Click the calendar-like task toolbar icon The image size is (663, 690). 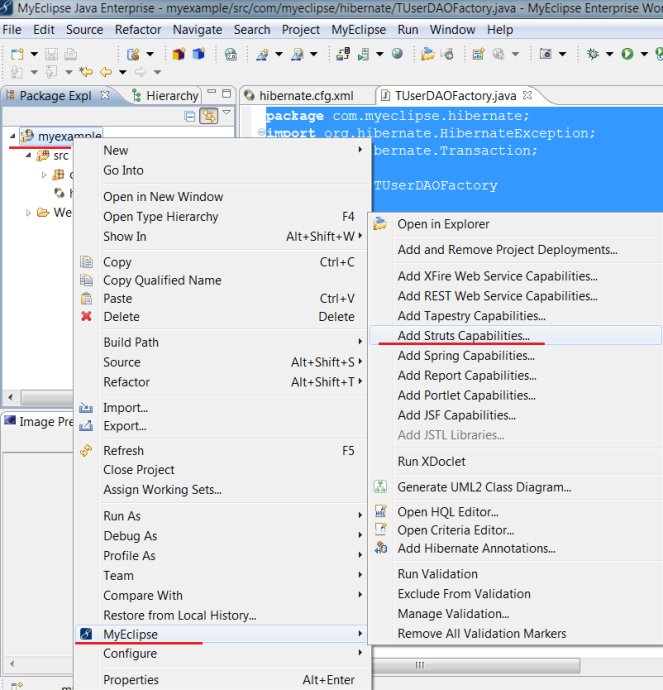pos(478,54)
